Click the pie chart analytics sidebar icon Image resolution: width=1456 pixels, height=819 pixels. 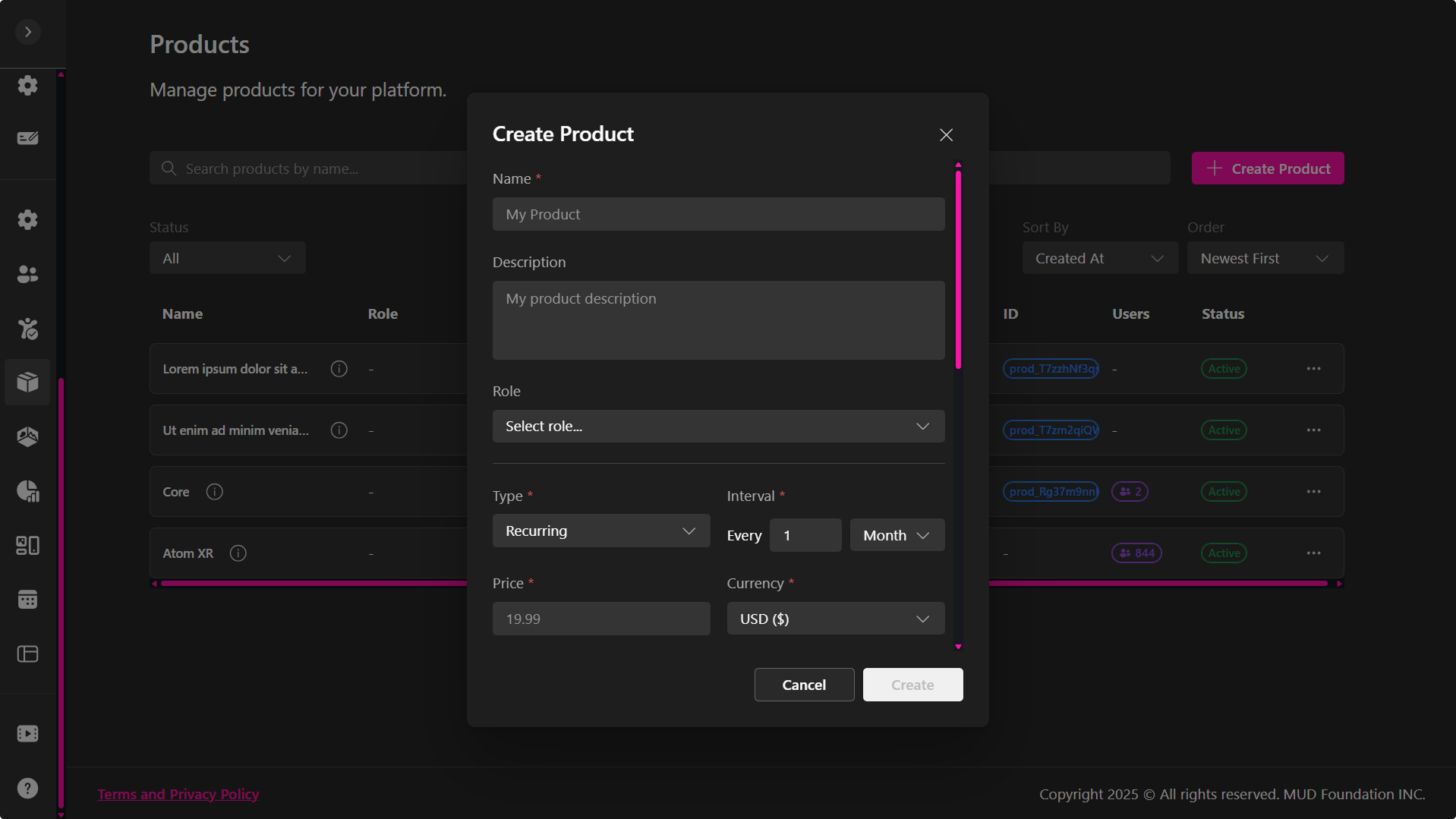(28, 491)
